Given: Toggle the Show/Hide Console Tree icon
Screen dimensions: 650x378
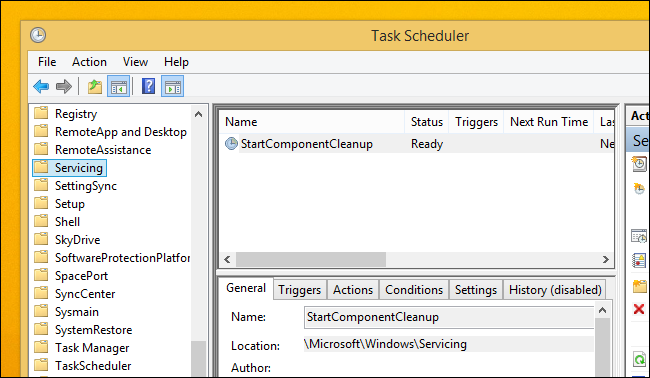Looking at the screenshot, I should click(x=119, y=87).
